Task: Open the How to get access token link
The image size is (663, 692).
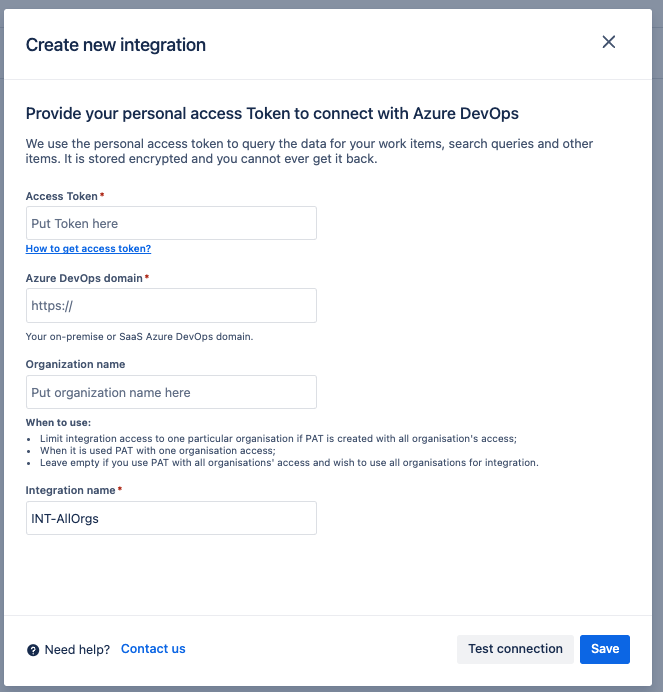Action: point(88,249)
